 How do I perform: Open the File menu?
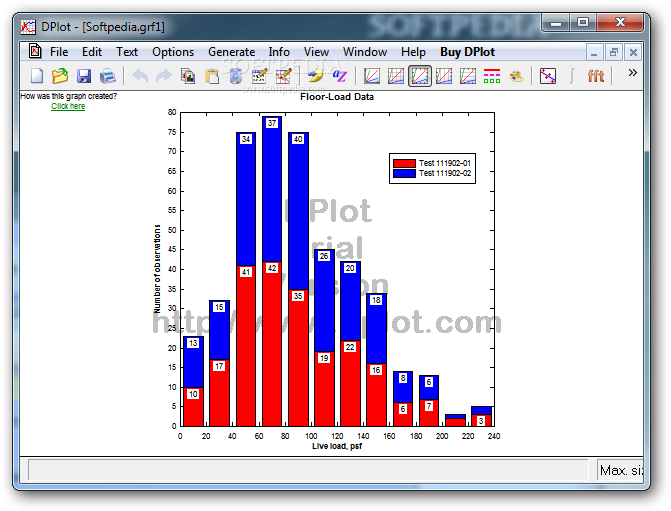pyautogui.click(x=59, y=52)
